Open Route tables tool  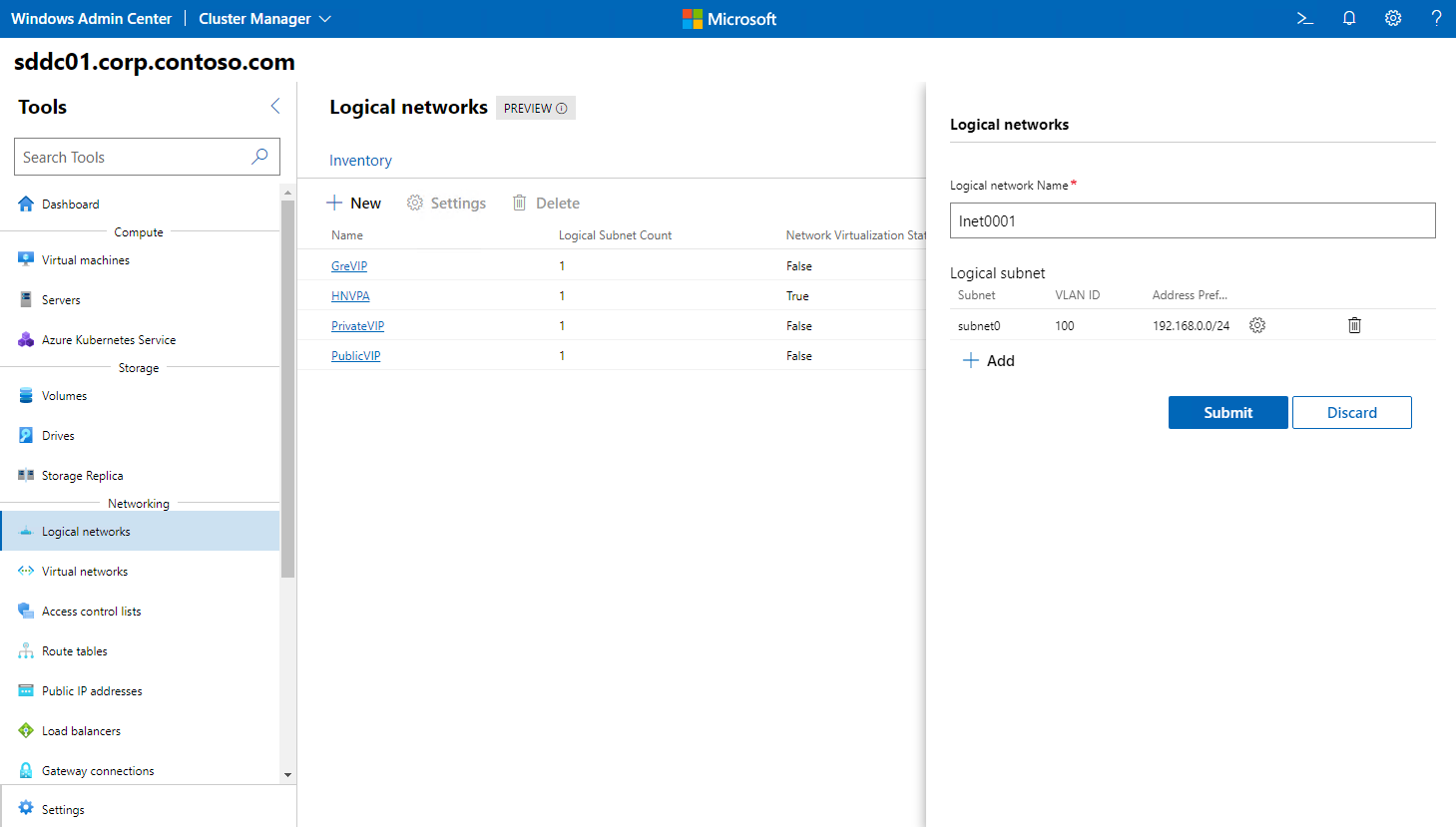[140, 650]
